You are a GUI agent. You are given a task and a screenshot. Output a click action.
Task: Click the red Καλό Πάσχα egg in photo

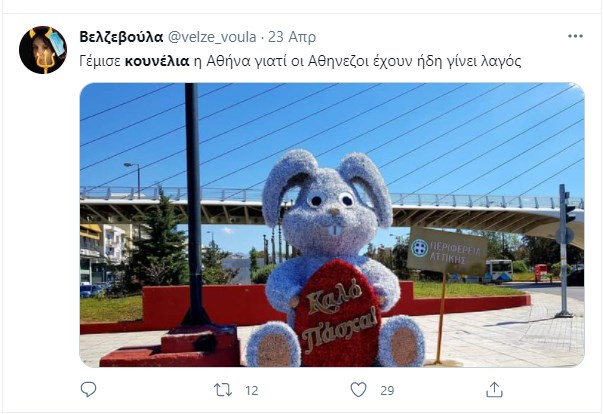337,313
